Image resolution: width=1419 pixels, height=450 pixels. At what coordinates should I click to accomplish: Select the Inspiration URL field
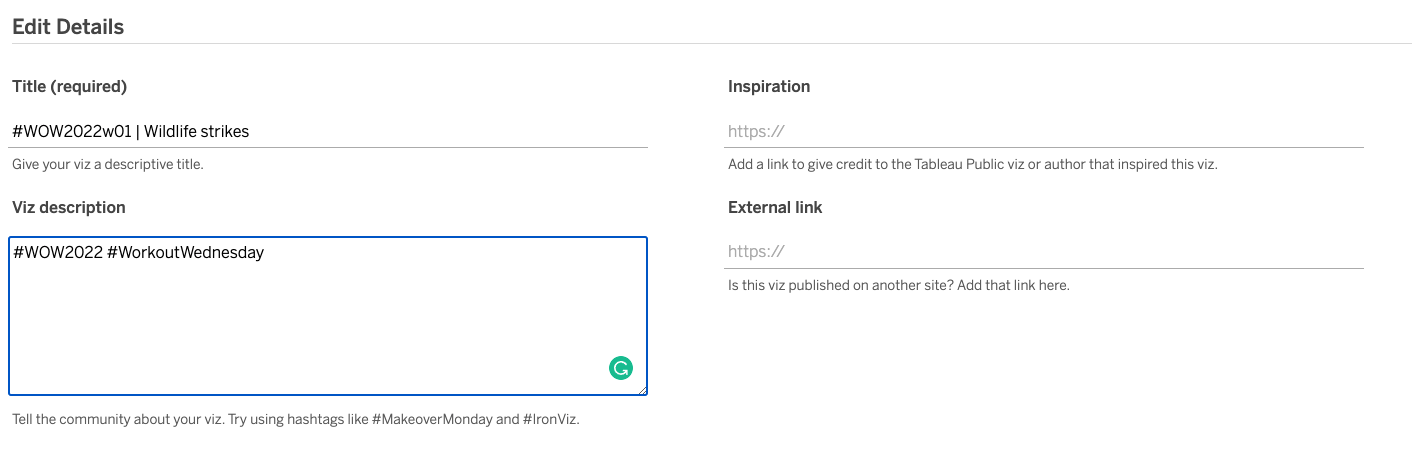[1045, 131]
